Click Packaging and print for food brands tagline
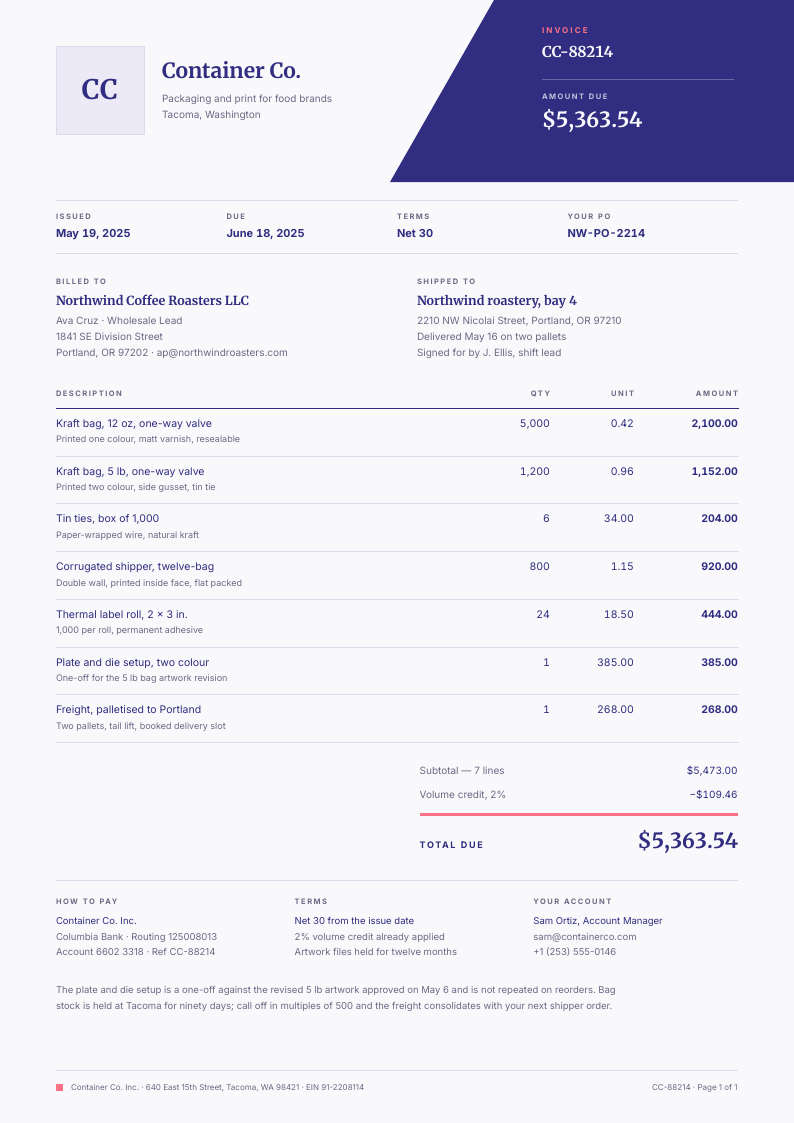794x1123 pixels. [247, 98]
